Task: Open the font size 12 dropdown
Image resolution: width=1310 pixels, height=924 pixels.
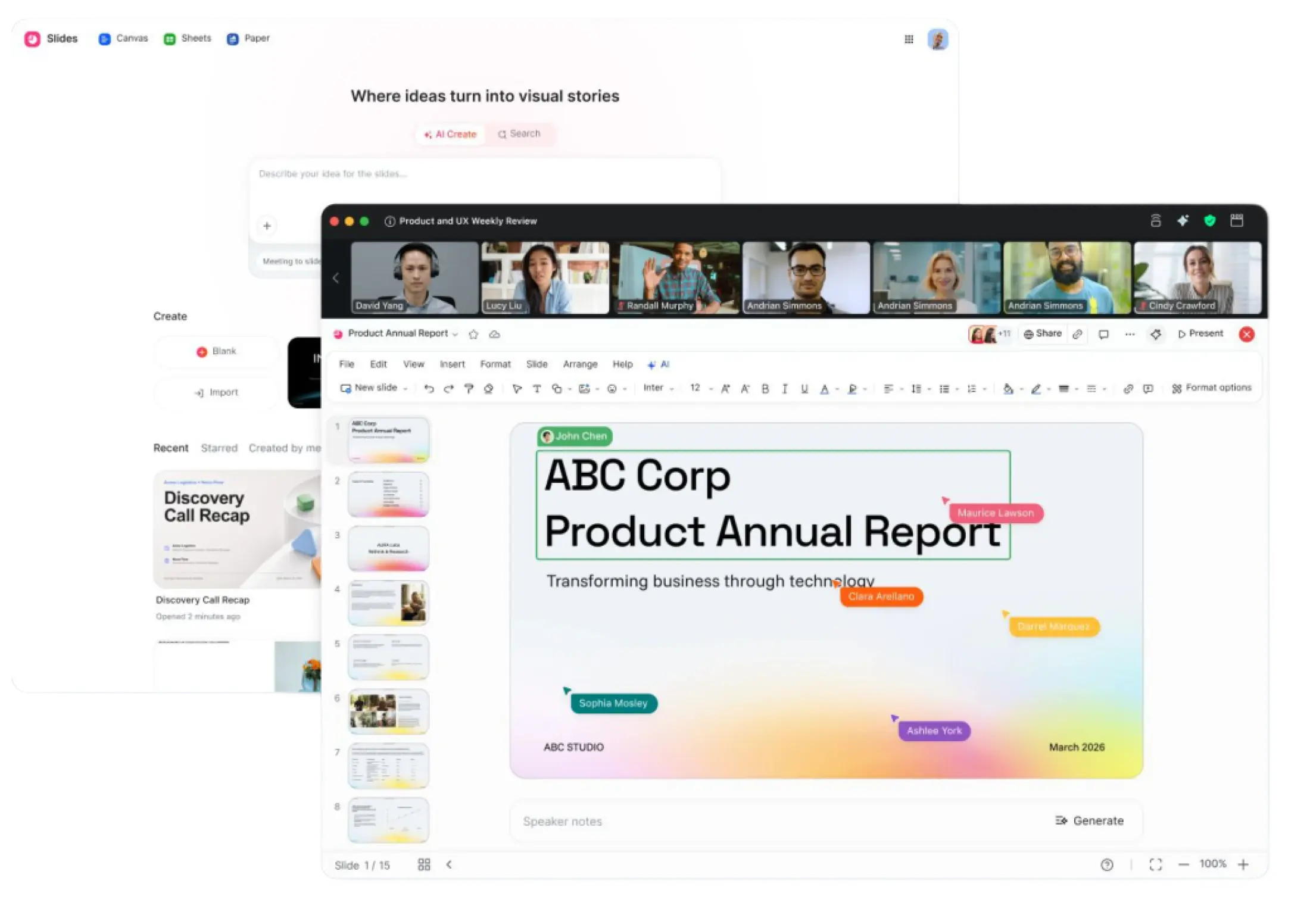Action: coord(701,388)
